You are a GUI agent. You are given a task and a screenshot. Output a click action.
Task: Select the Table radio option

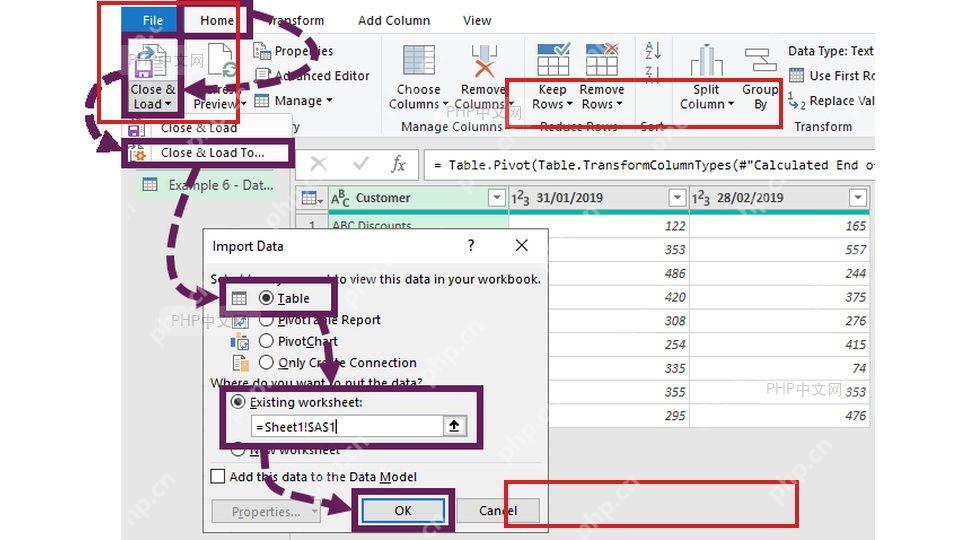(x=266, y=298)
